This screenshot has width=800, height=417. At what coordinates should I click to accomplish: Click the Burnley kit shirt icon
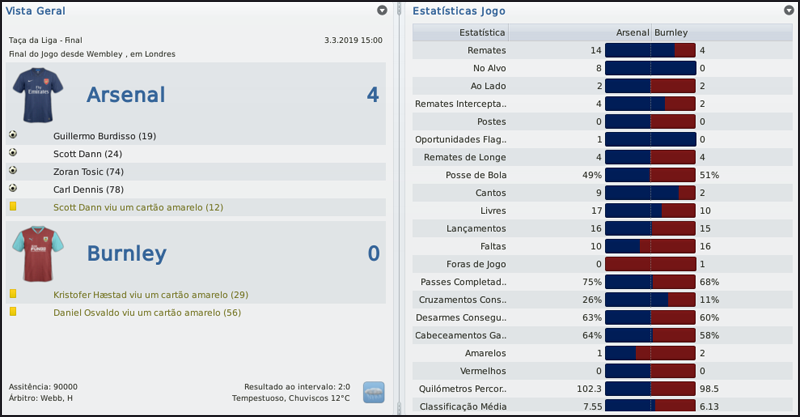37,254
